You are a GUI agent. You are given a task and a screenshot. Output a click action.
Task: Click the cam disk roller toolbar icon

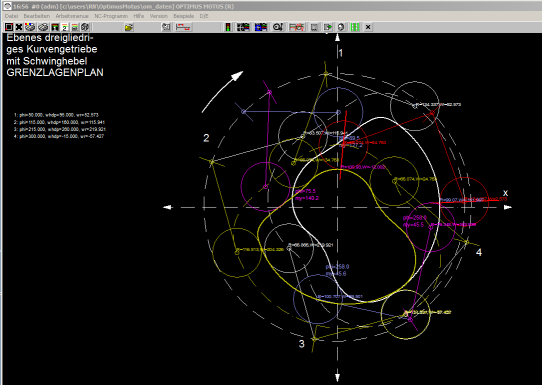pos(278,27)
